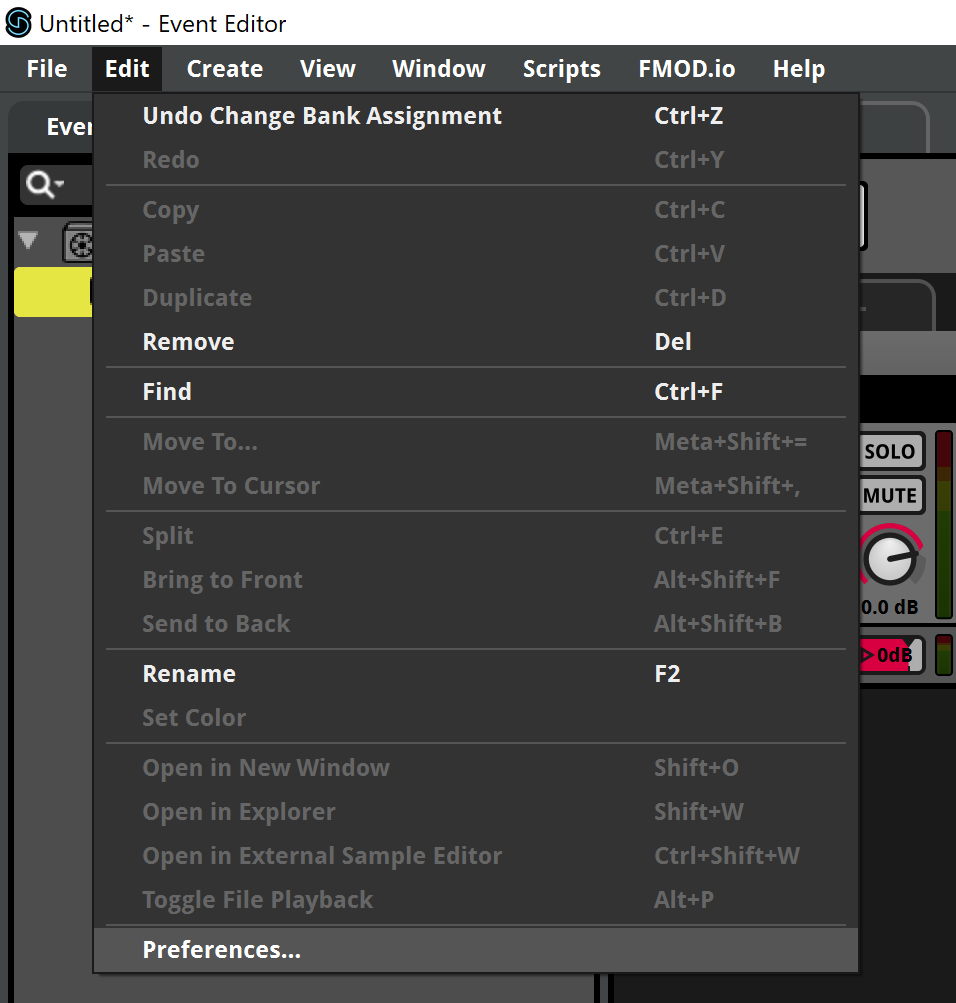Click greyed Open in External Sample Editor

[475, 856]
